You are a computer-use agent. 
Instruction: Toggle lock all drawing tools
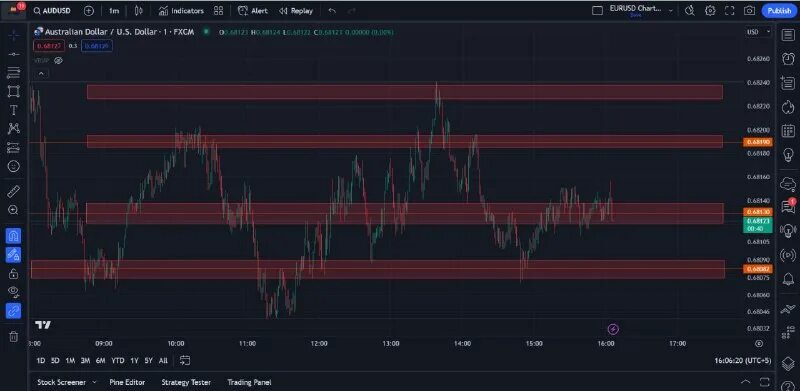click(x=14, y=274)
